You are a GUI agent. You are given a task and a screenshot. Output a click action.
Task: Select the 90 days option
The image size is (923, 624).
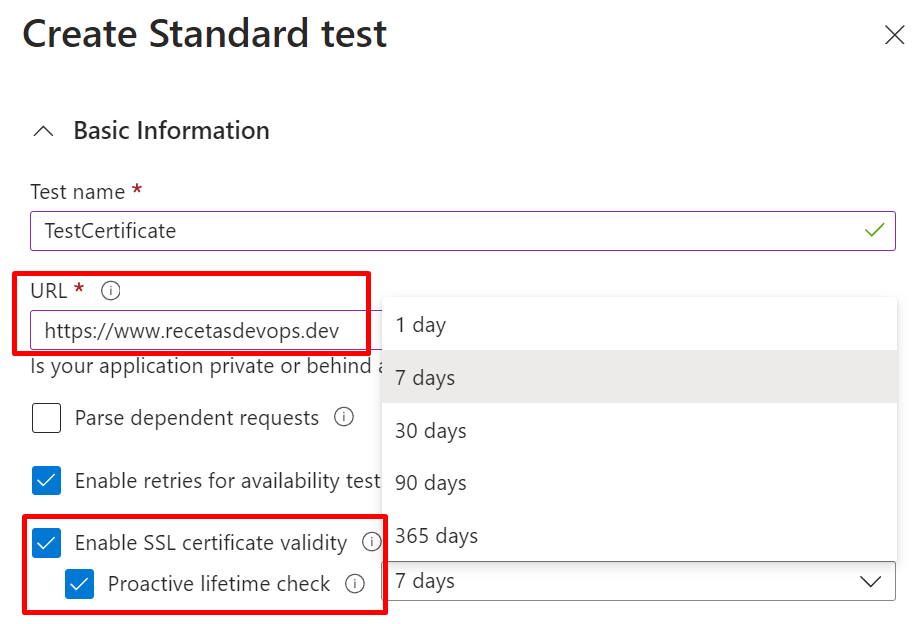coord(639,483)
